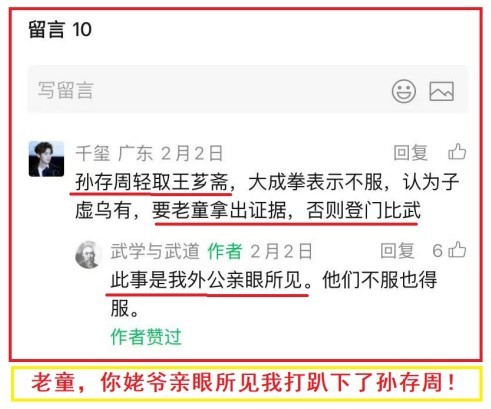Open 武学与武道 author avatar

88,255
